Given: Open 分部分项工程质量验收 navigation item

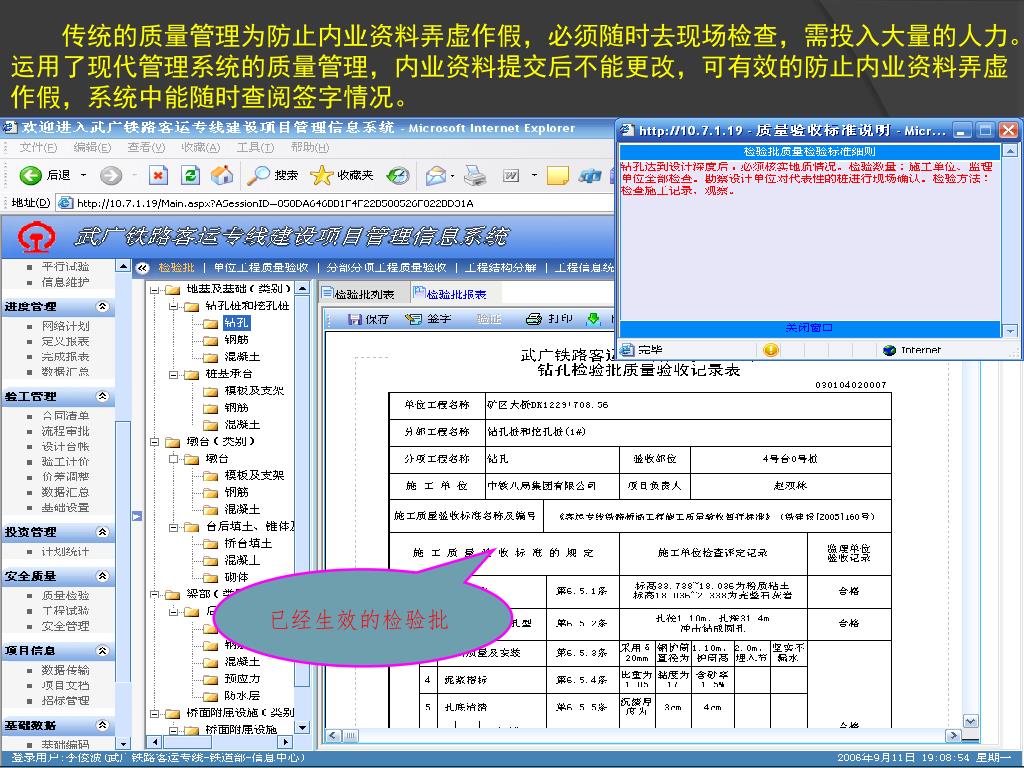Looking at the screenshot, I should coord(386,268).
